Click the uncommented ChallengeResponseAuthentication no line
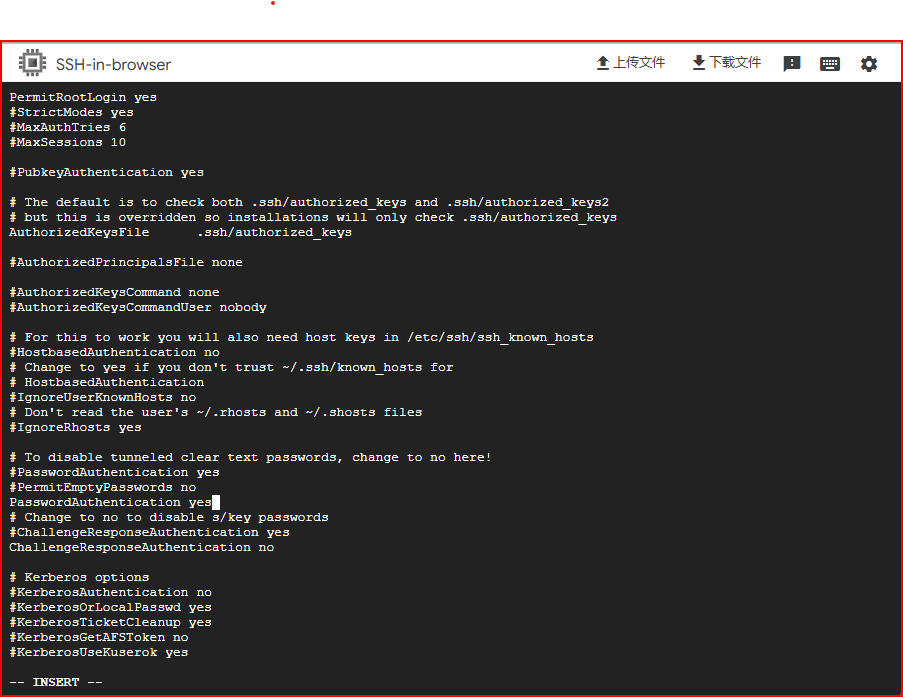Viewport: 903px width, 697px height. [x=141, y=547]
